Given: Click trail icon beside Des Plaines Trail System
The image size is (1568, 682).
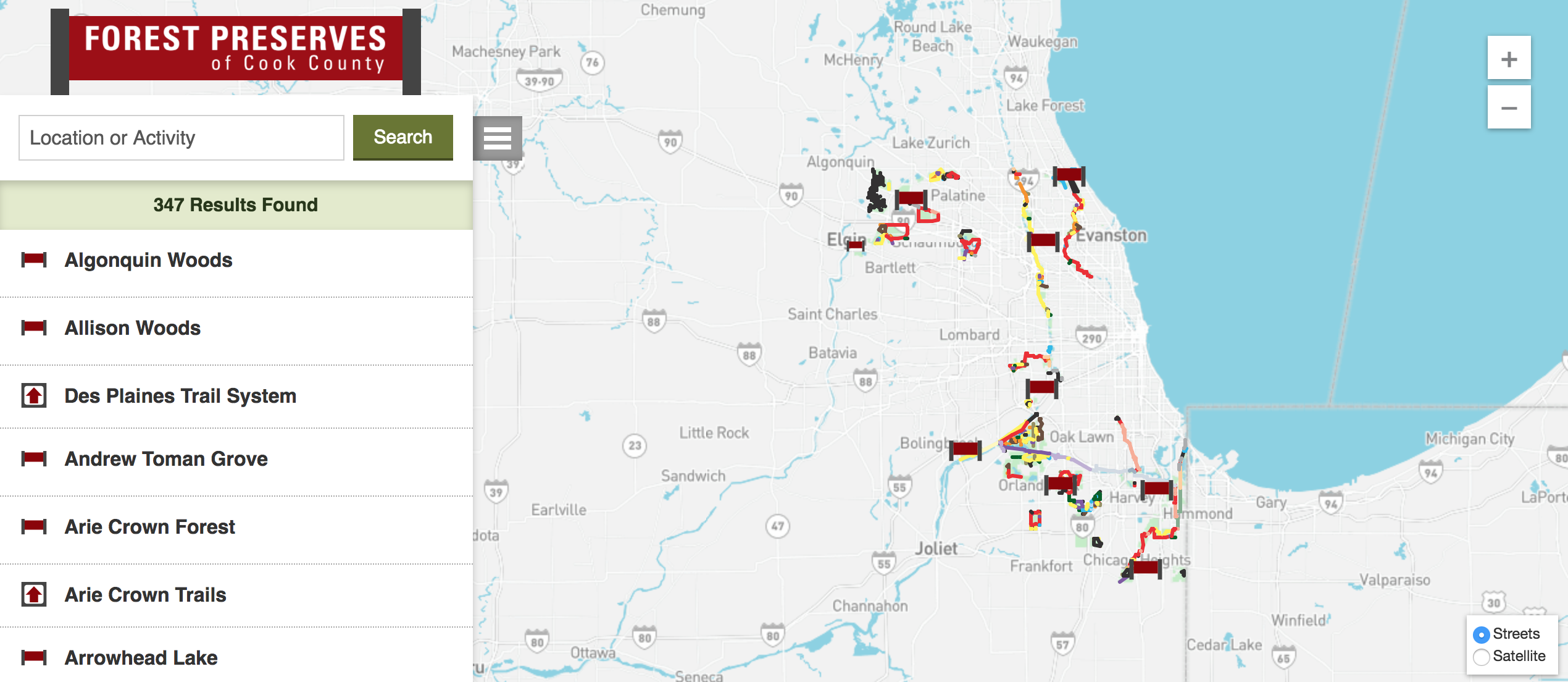Looking at the screenshot, I should (x=34, y=395).
